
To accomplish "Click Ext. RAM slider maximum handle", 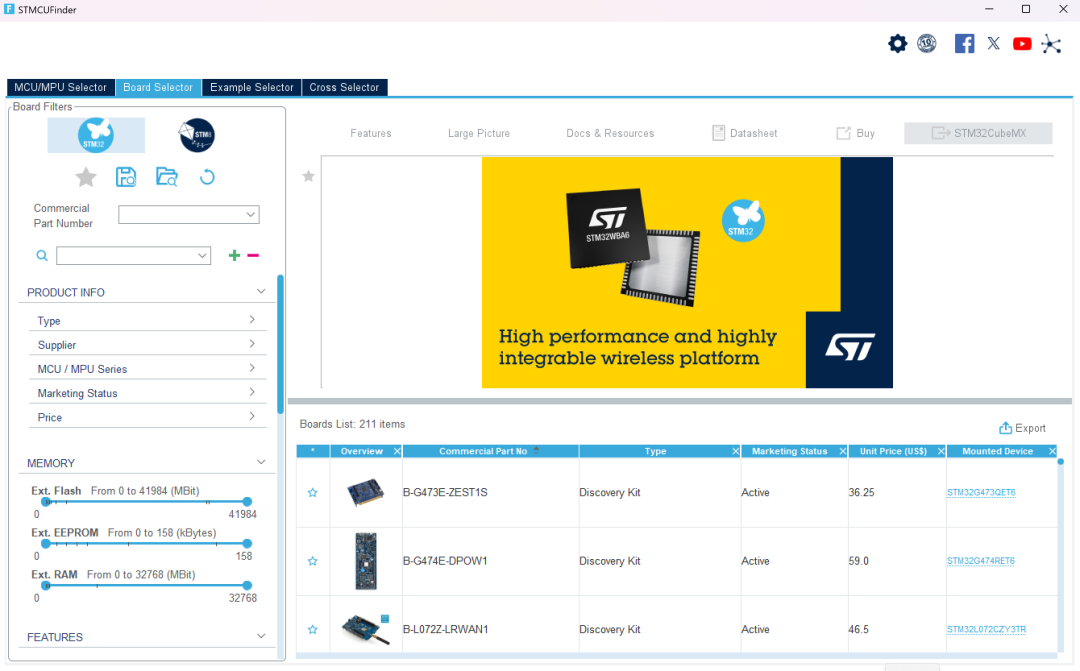I will tap(247, 586).
